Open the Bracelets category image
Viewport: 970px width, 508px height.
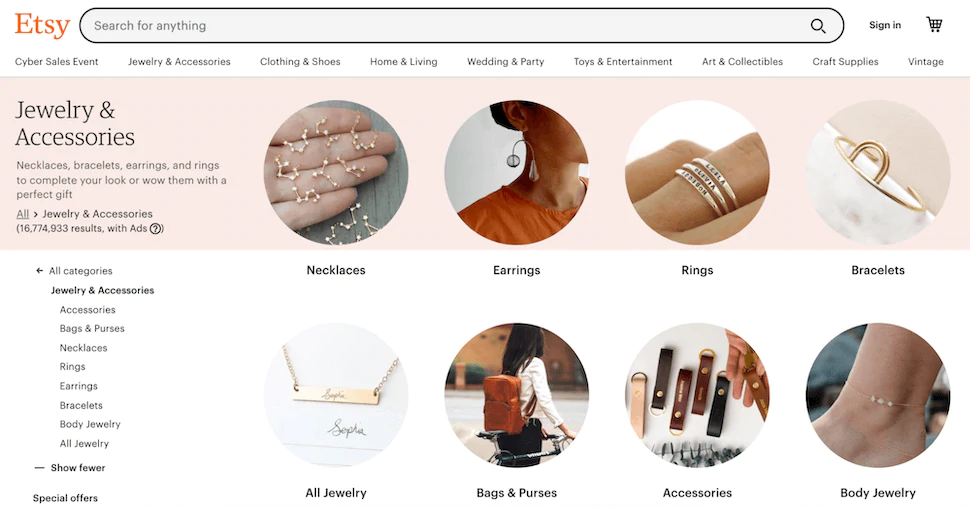click(878, 173)
